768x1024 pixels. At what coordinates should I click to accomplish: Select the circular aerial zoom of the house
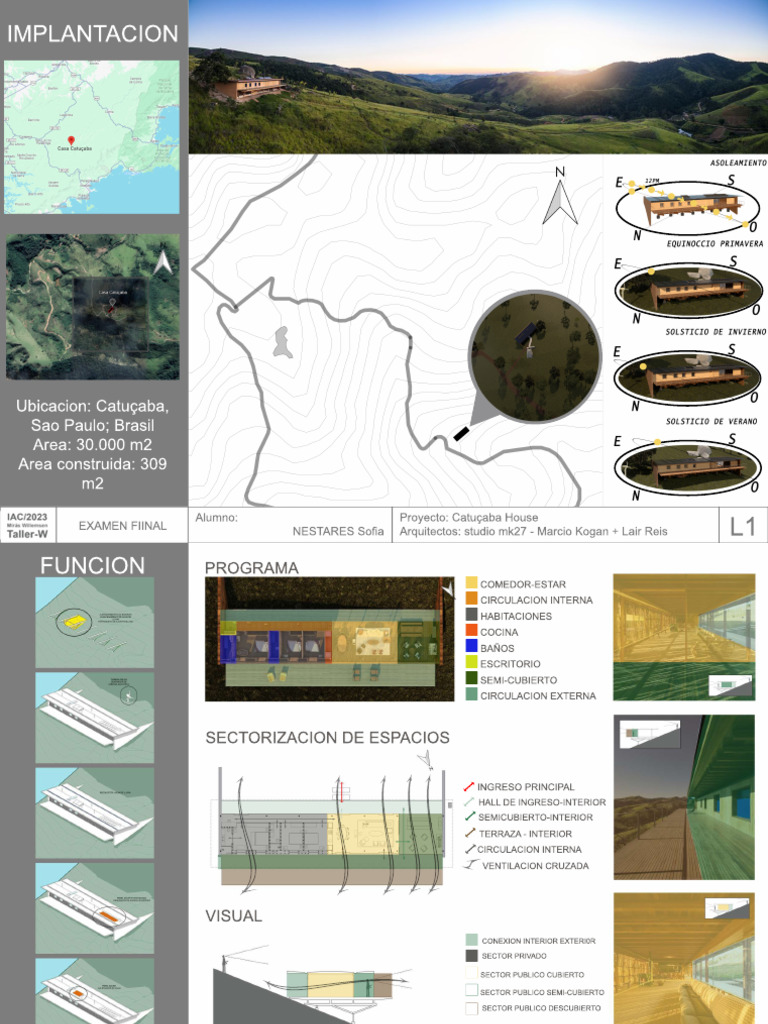click(x=535, y=357)
